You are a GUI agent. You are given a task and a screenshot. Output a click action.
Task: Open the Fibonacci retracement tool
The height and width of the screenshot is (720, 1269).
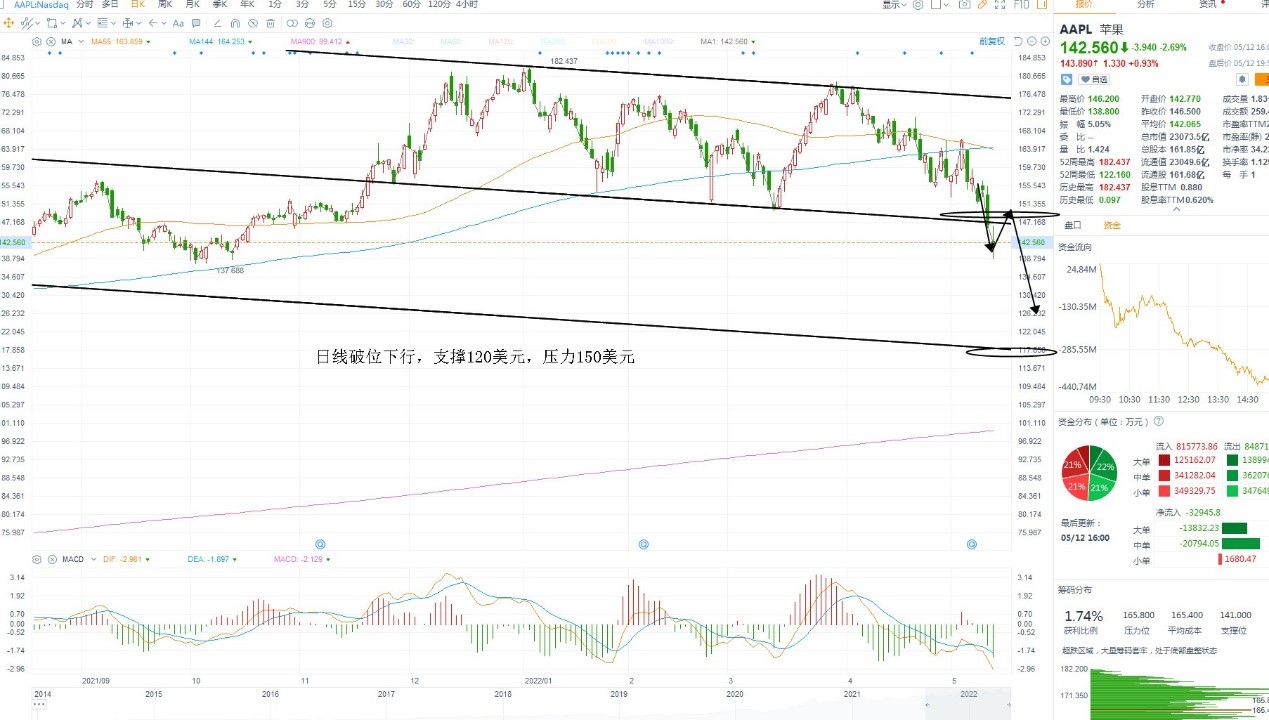pos(102,23)
